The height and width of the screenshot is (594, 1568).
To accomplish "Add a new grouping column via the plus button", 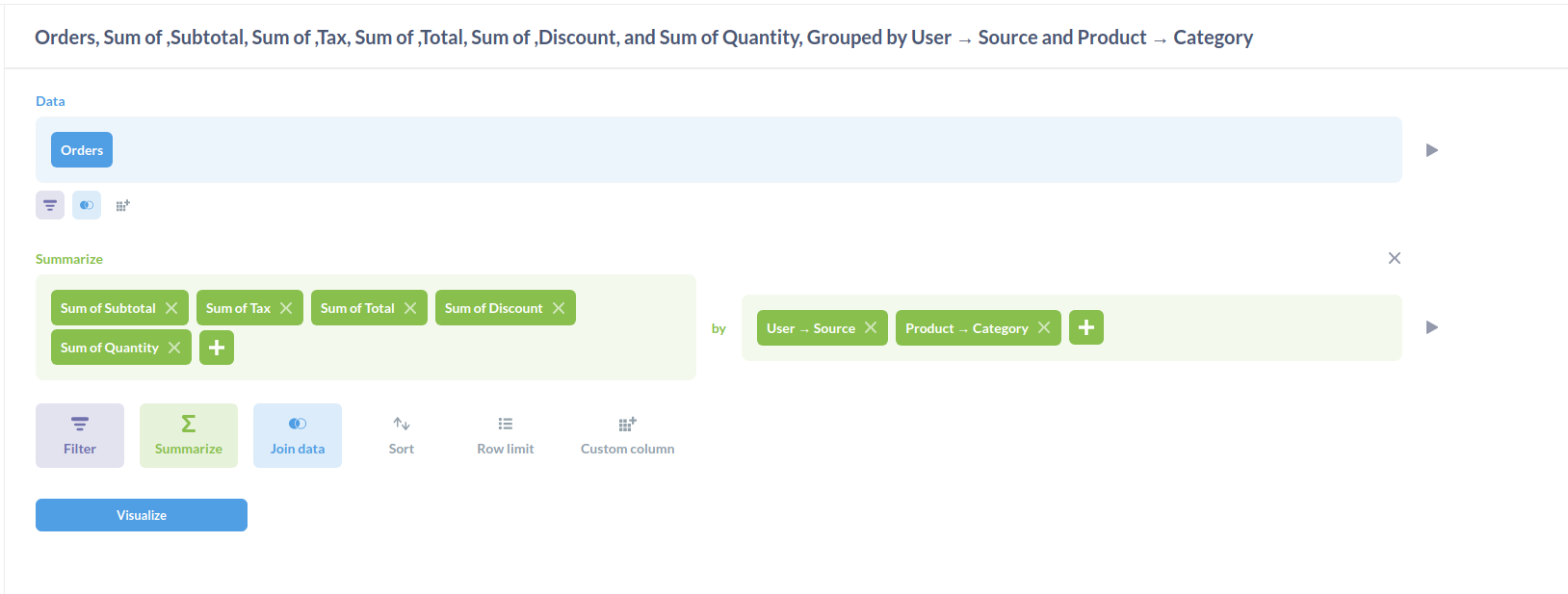I will [x=1086, y=327].
